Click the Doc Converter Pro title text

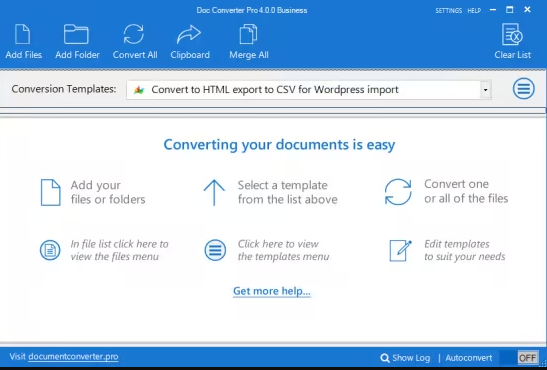[252, 10]
